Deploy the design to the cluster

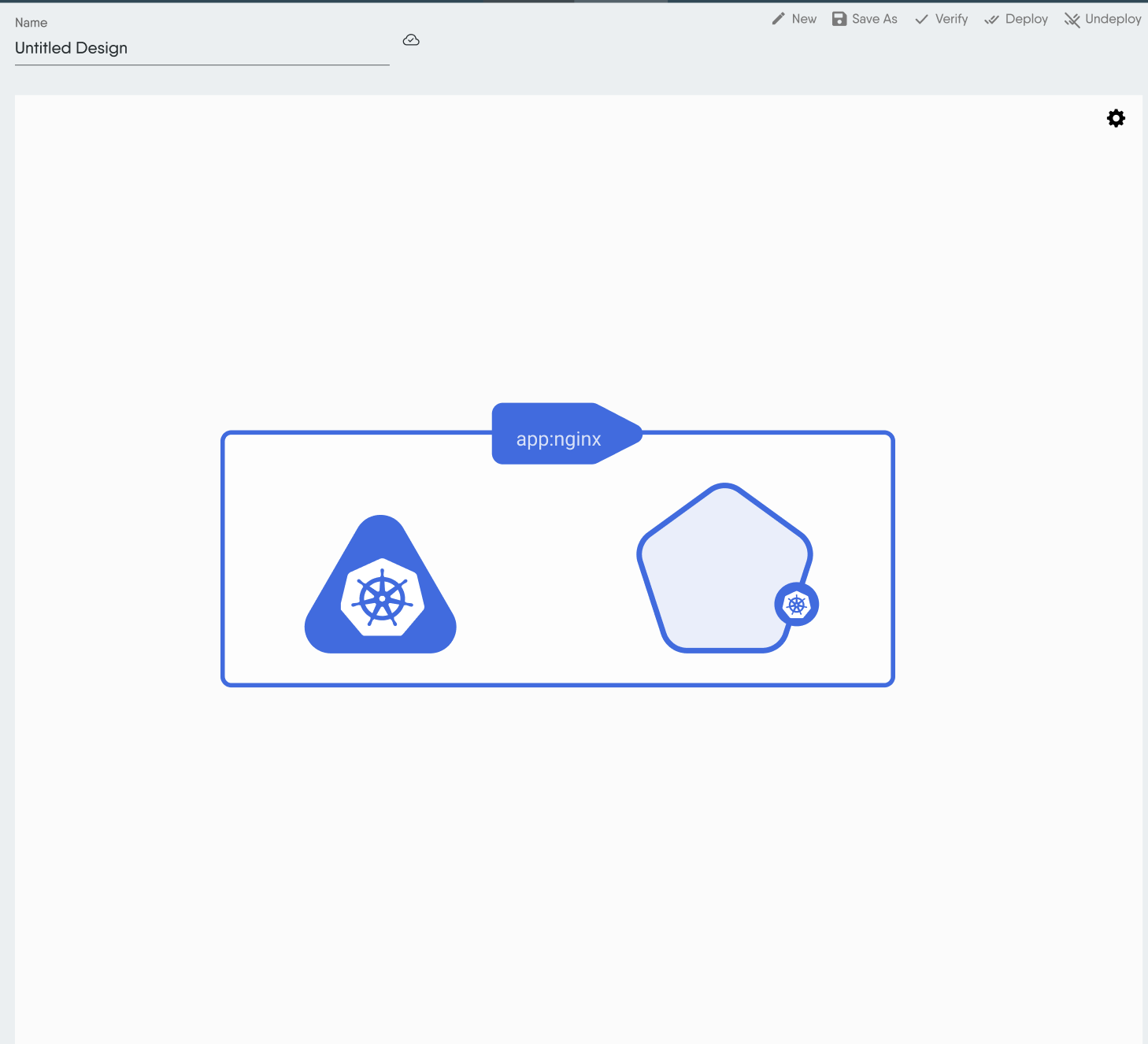pyautogui.click(x=1026, y=18)
